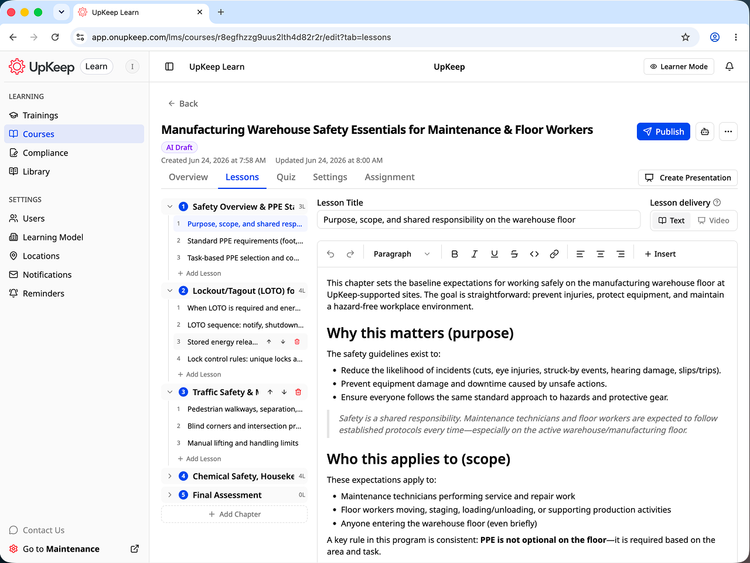The height and width of the screenshot is (563, 750).
Task: Delete the Traffic Safety chapter
Action: [x=298, y=392]
